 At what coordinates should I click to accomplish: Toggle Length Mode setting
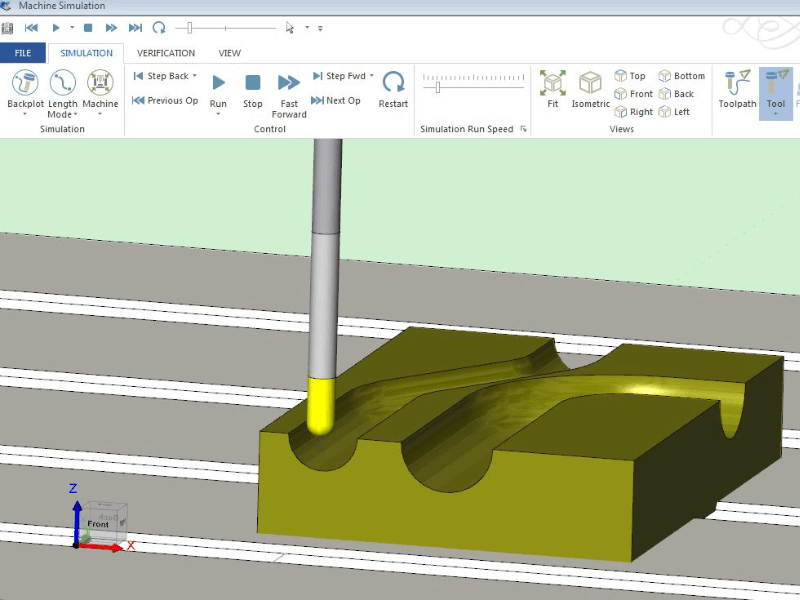coord(62,84)
